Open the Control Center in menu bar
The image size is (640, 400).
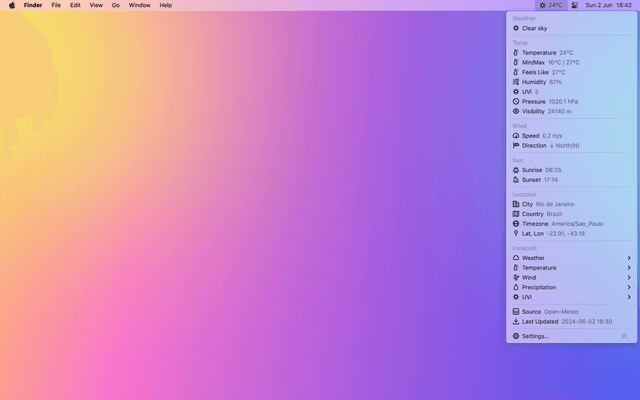[574, 5]
